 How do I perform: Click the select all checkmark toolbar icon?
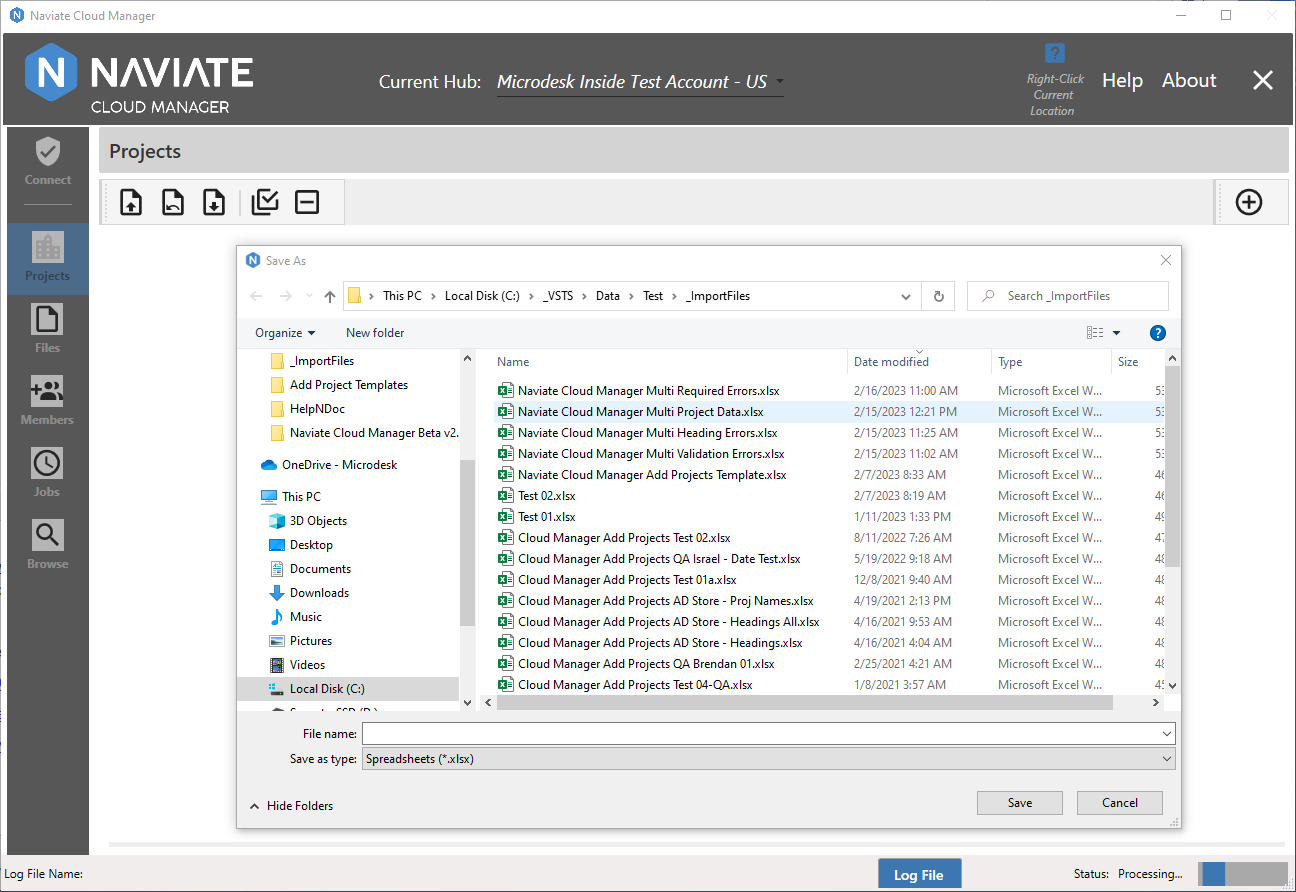pyautogui.click(x=265, y=202)
